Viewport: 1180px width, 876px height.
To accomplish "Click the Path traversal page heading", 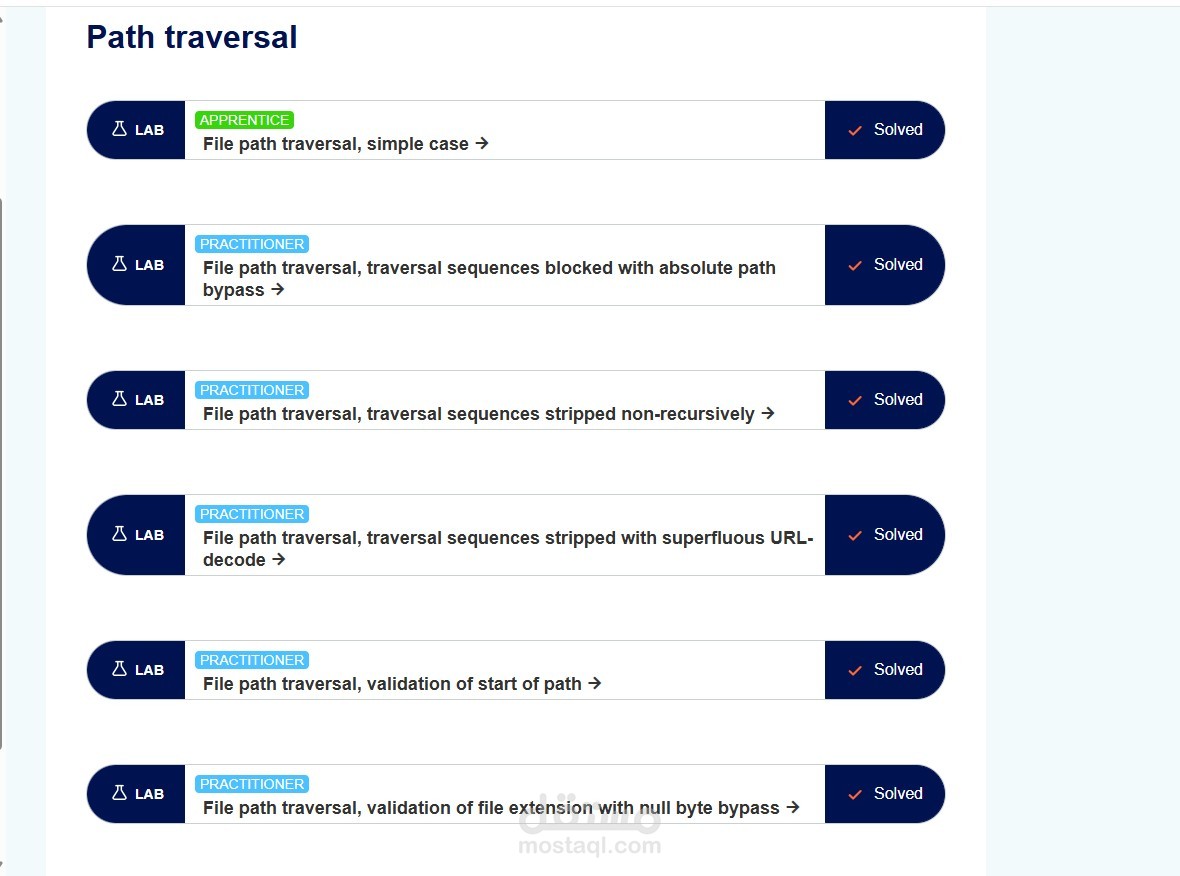I will (192, 37).
